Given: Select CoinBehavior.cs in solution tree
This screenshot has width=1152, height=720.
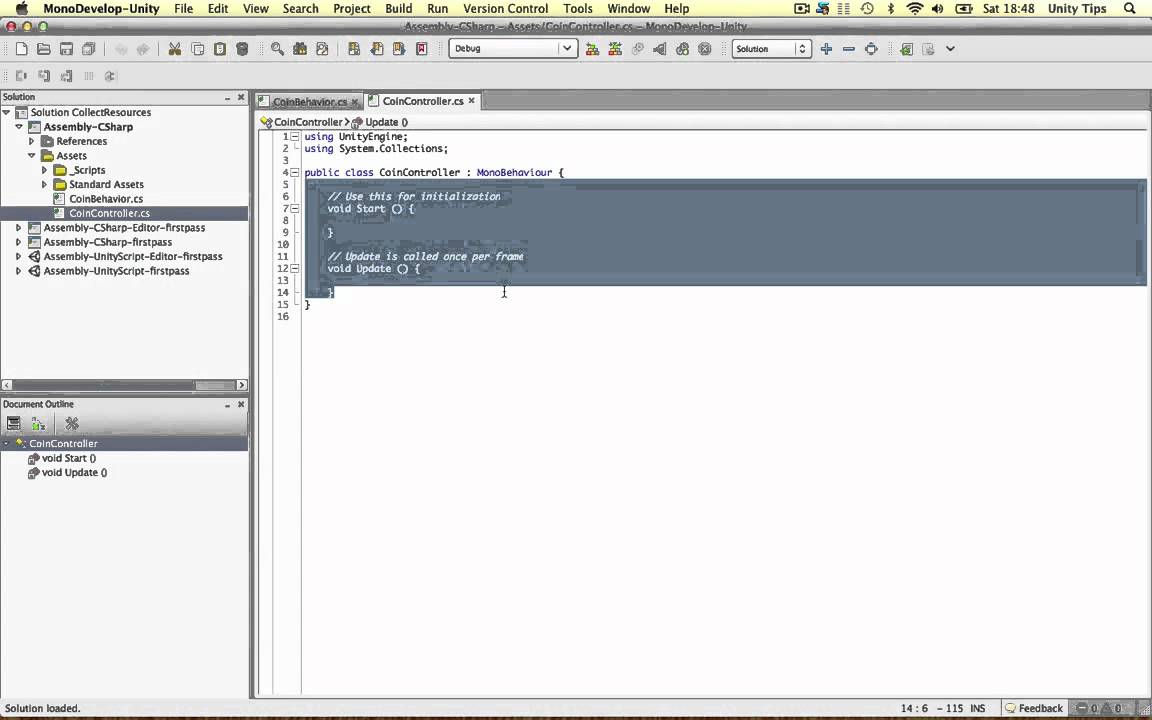Looking at the screenshot, I should pyautogui.click(x=106, y=199).
